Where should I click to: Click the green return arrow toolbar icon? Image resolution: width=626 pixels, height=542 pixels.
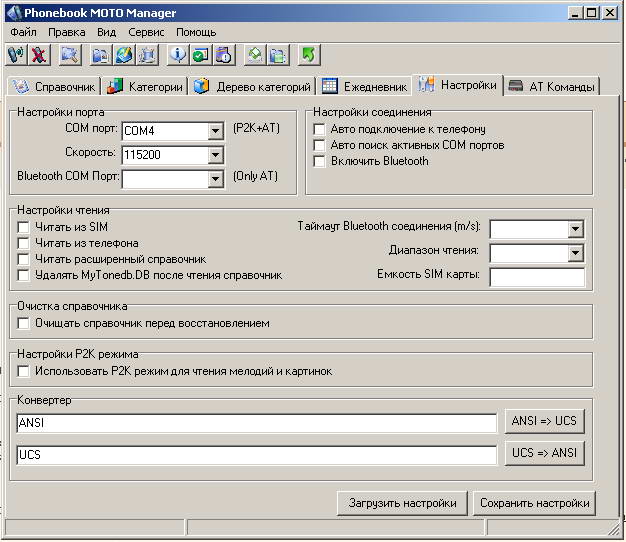point(309,54)
